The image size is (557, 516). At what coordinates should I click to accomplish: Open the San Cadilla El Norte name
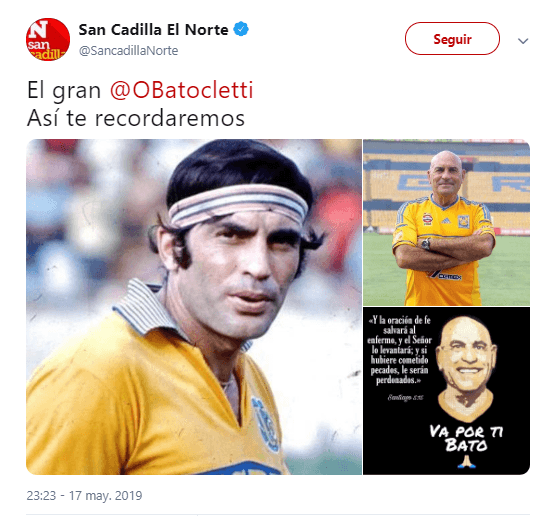click(153, 30)
